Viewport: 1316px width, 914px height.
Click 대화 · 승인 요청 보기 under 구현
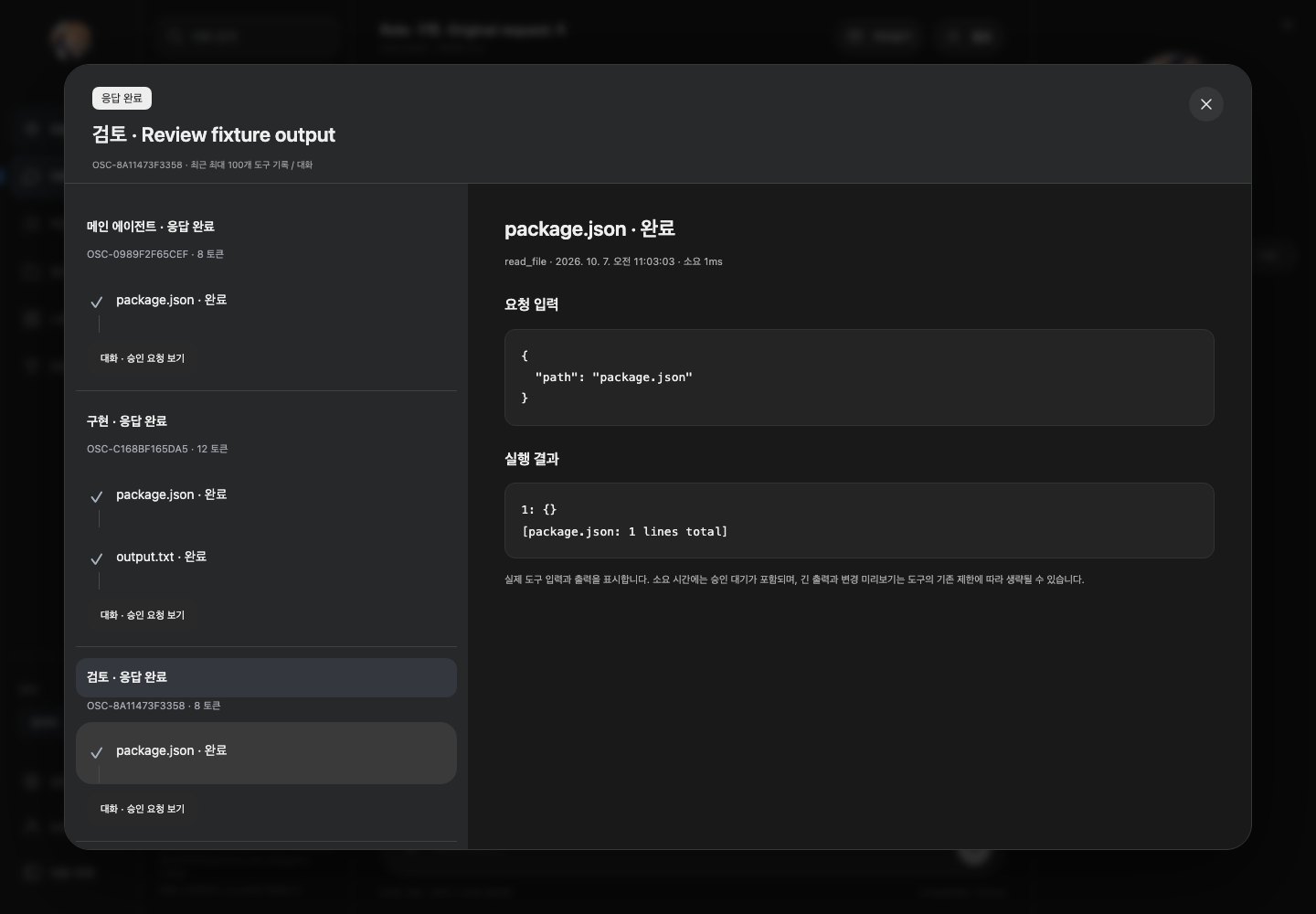[143, 615]
